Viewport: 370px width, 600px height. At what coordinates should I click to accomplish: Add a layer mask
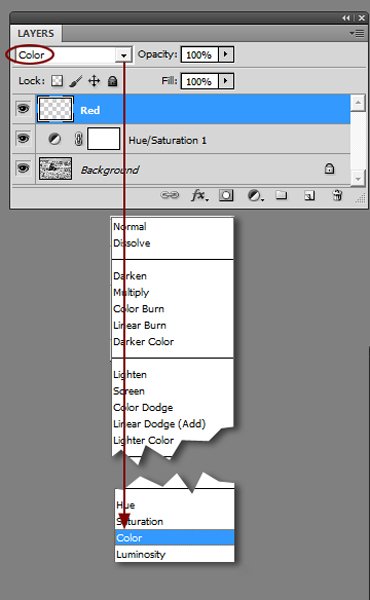(x=226, y=196)
